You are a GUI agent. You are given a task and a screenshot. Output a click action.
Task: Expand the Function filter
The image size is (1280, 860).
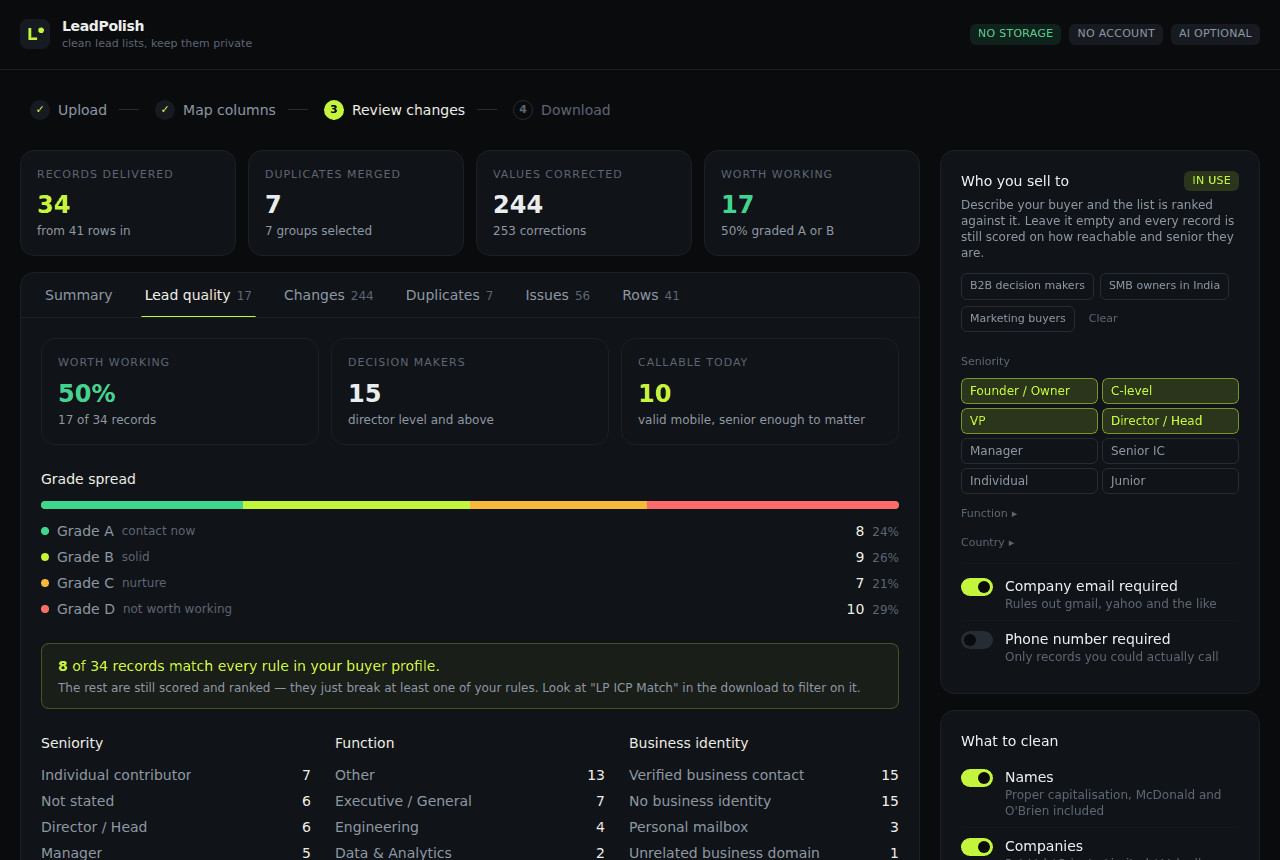pyautogui.click(x=989, y=513)
